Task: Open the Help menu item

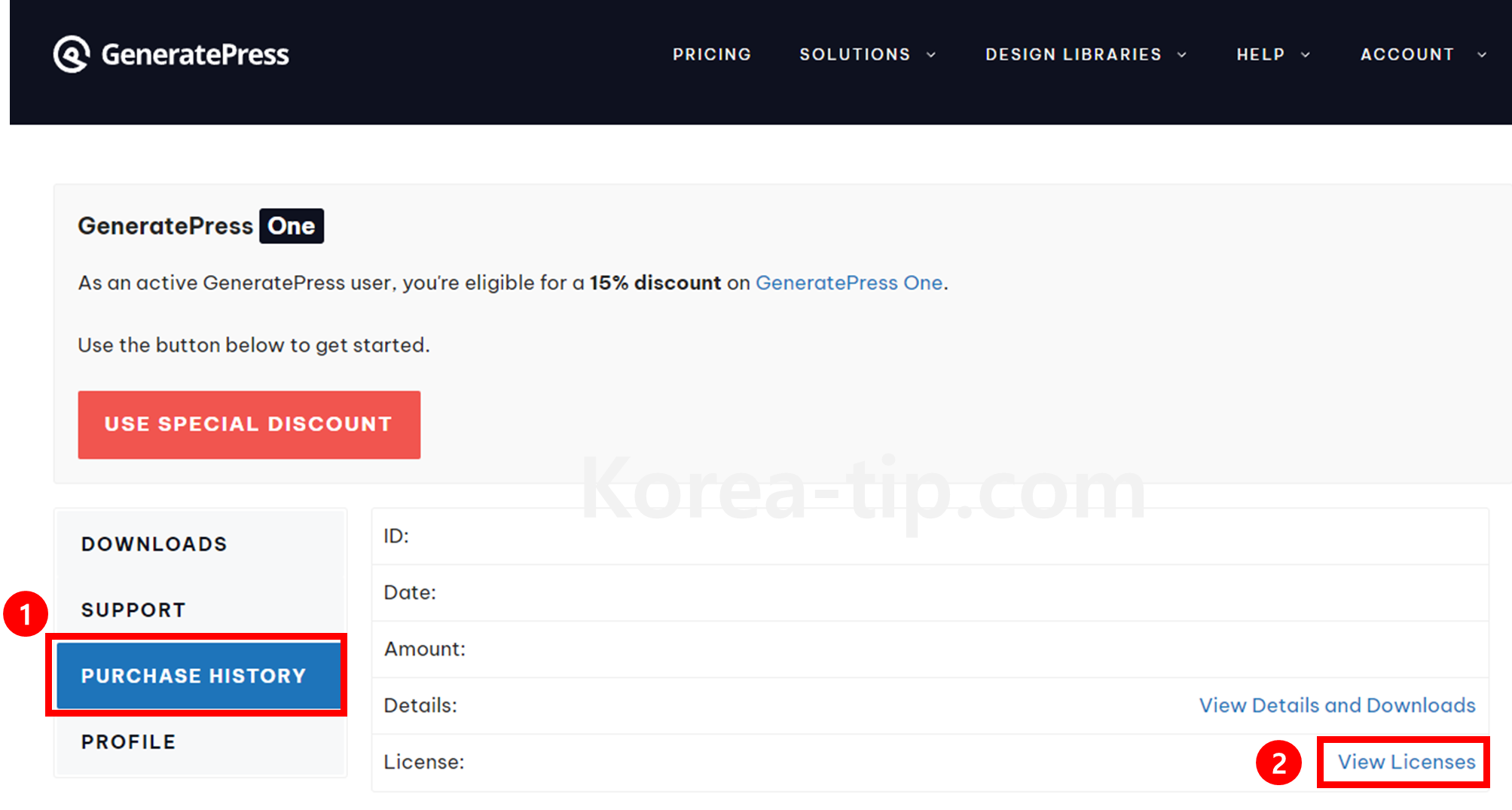Action: 1260,54
